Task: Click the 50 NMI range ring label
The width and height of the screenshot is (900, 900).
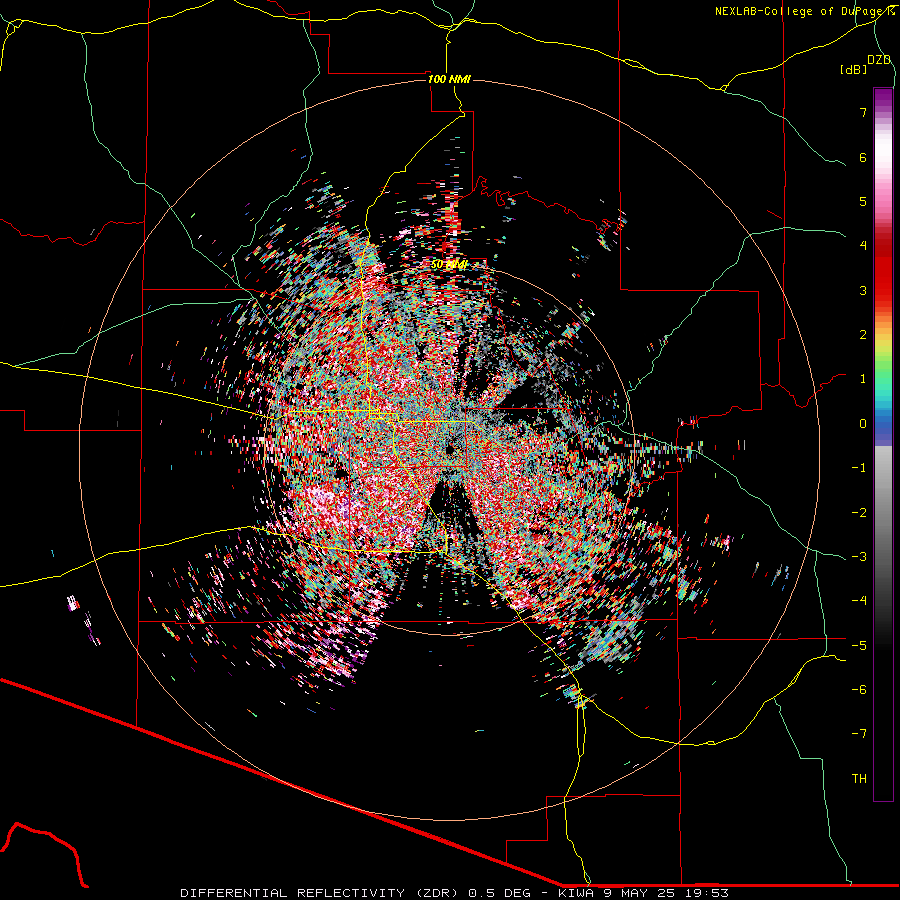Action: (449, 264)
